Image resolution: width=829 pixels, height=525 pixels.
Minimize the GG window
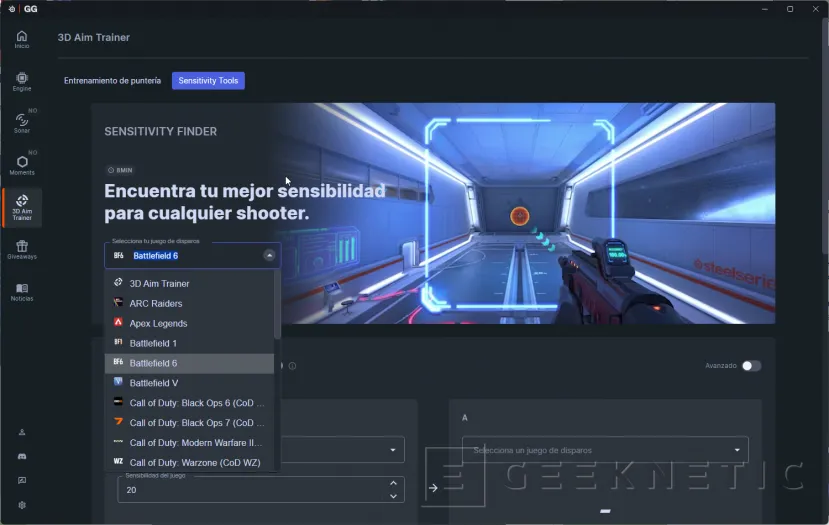[764, 9]
